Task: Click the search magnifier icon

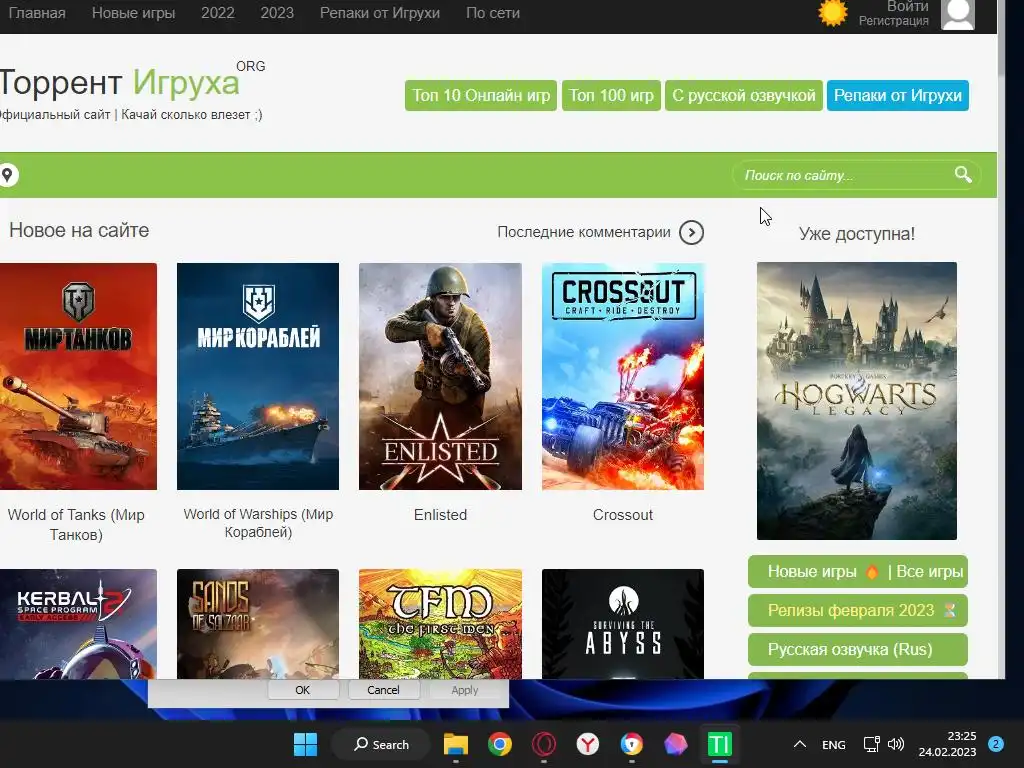Action: click(x=963, y=174)
